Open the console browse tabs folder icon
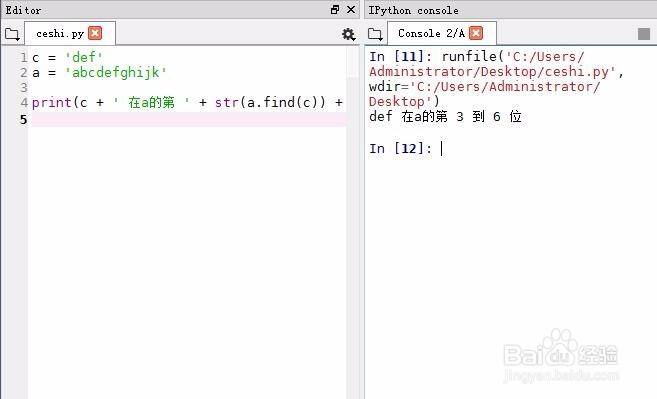The image size is (657, 399). click(375, 34)
